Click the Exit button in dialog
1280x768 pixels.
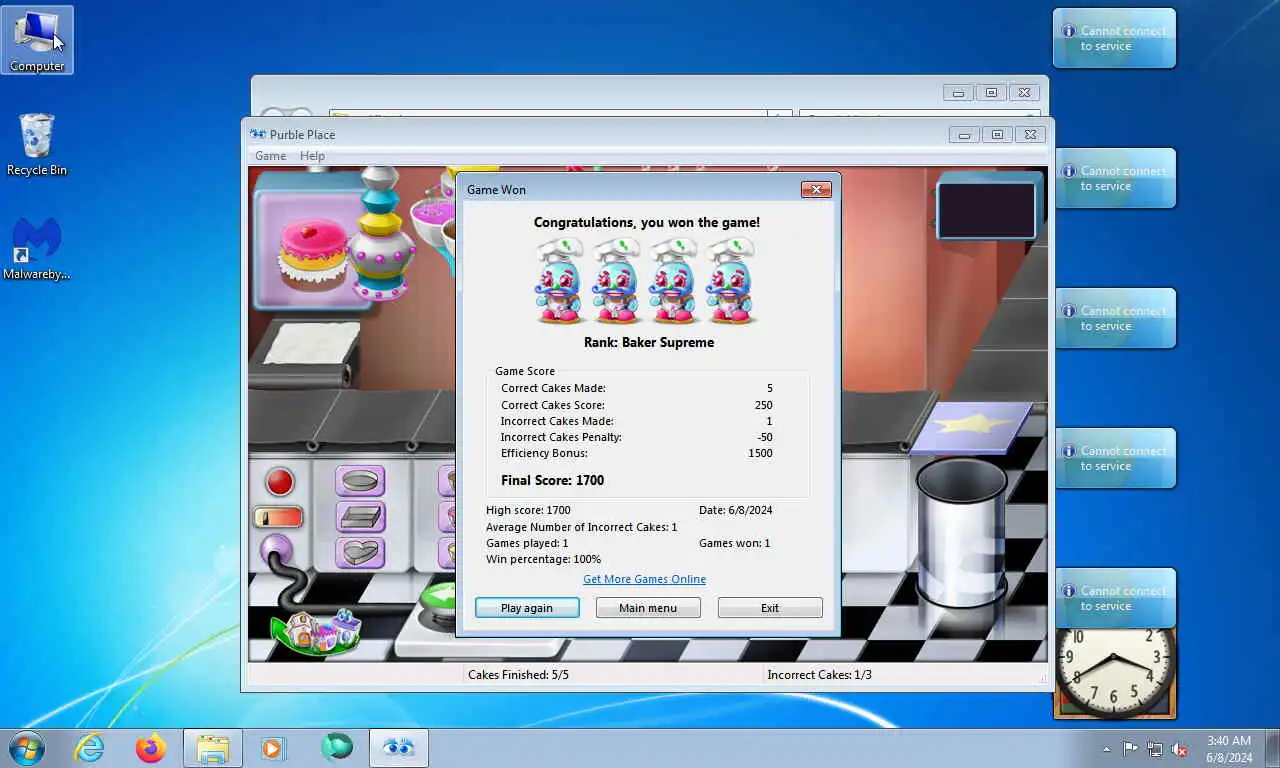770,608
